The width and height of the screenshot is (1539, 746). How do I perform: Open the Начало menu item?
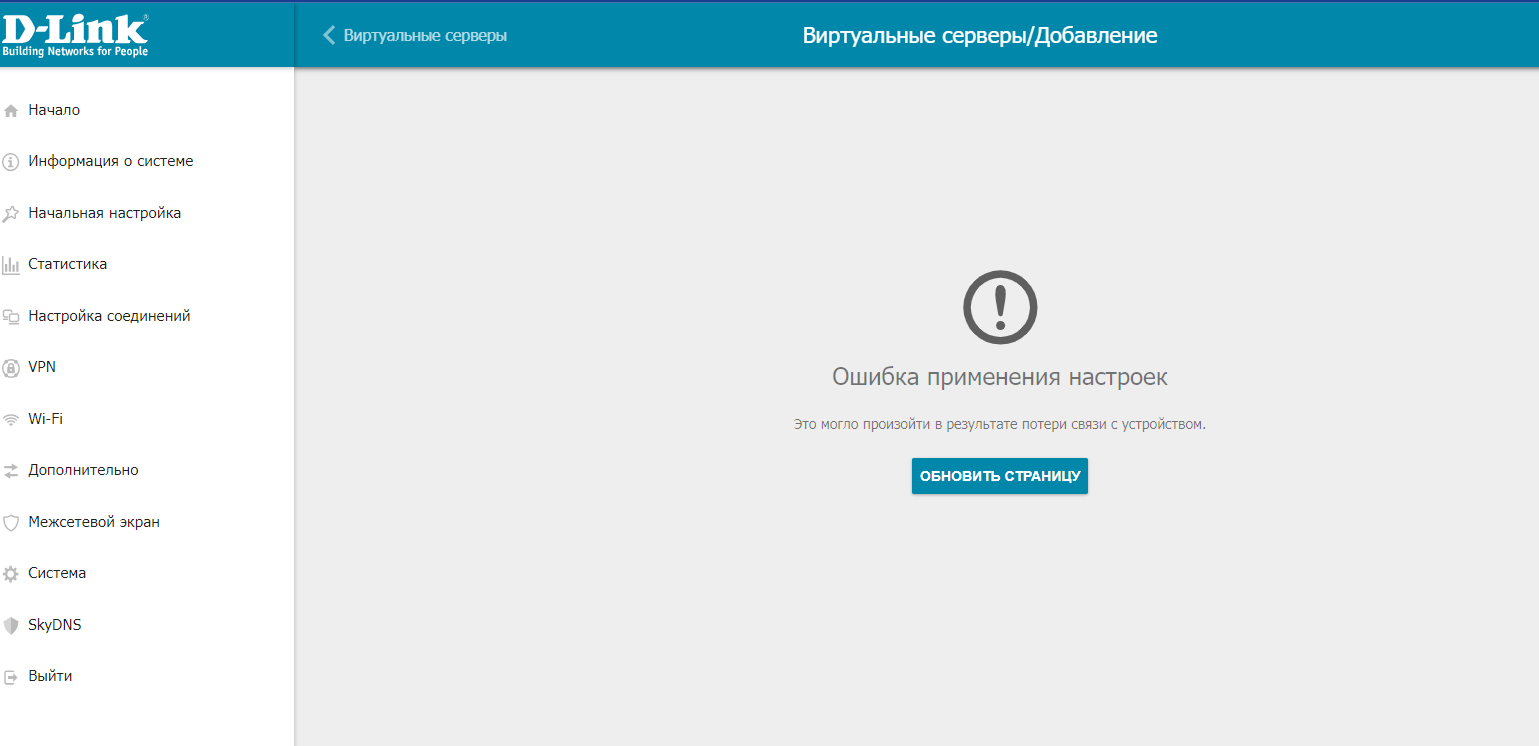click(x=54, y=110)
